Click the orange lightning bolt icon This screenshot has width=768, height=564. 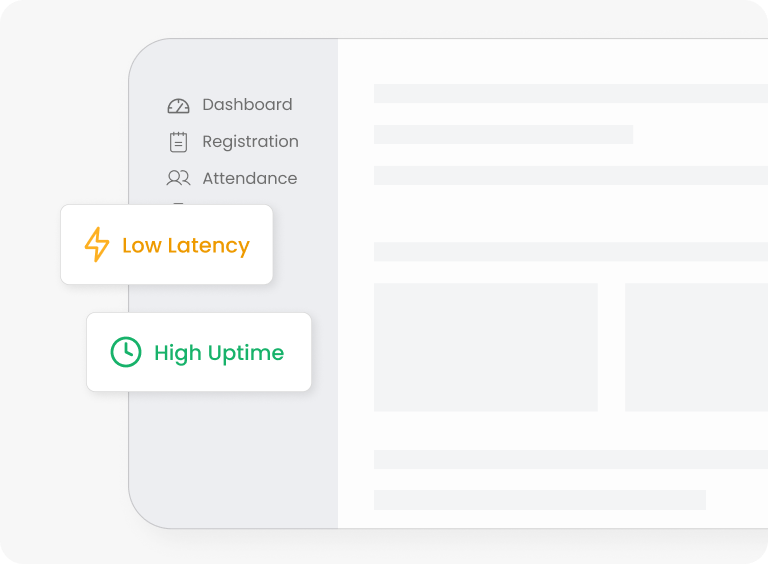click(x=97, y=245)
